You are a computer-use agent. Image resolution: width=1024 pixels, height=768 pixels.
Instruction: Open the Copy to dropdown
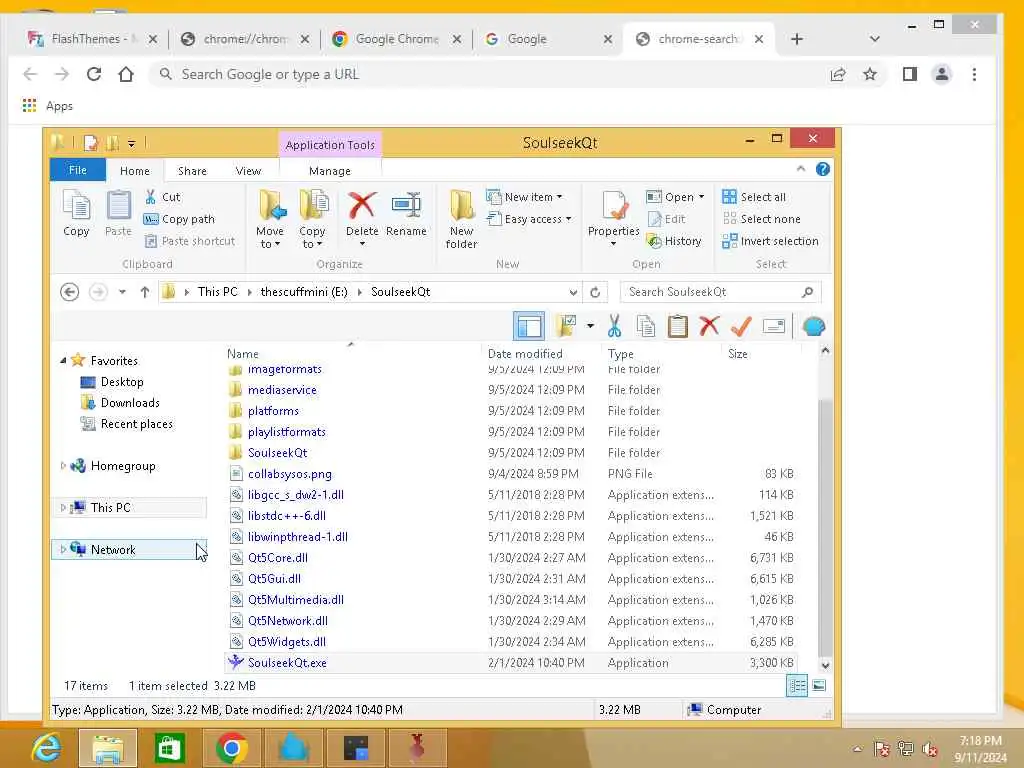point(313,220)
